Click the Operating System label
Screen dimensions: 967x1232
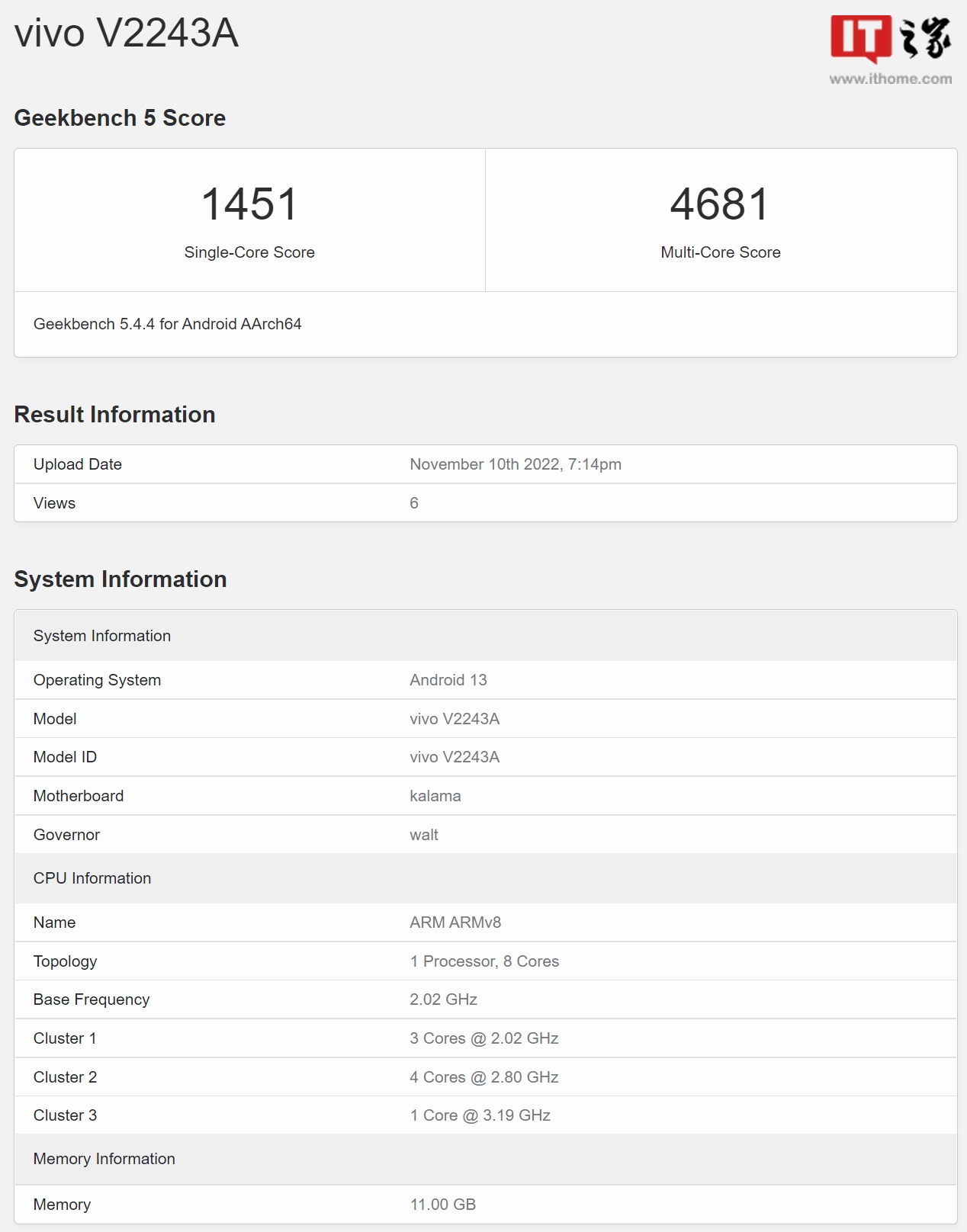98,680
